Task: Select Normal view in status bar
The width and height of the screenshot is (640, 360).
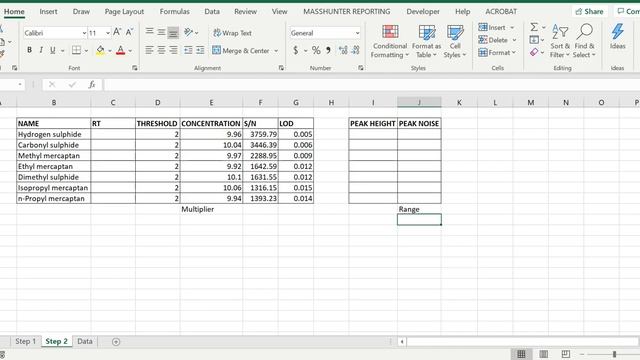Action: [x=521, y=354]
